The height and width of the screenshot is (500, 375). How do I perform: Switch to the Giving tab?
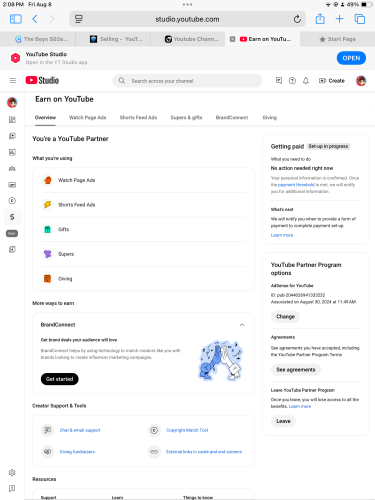tap(270, 118)
